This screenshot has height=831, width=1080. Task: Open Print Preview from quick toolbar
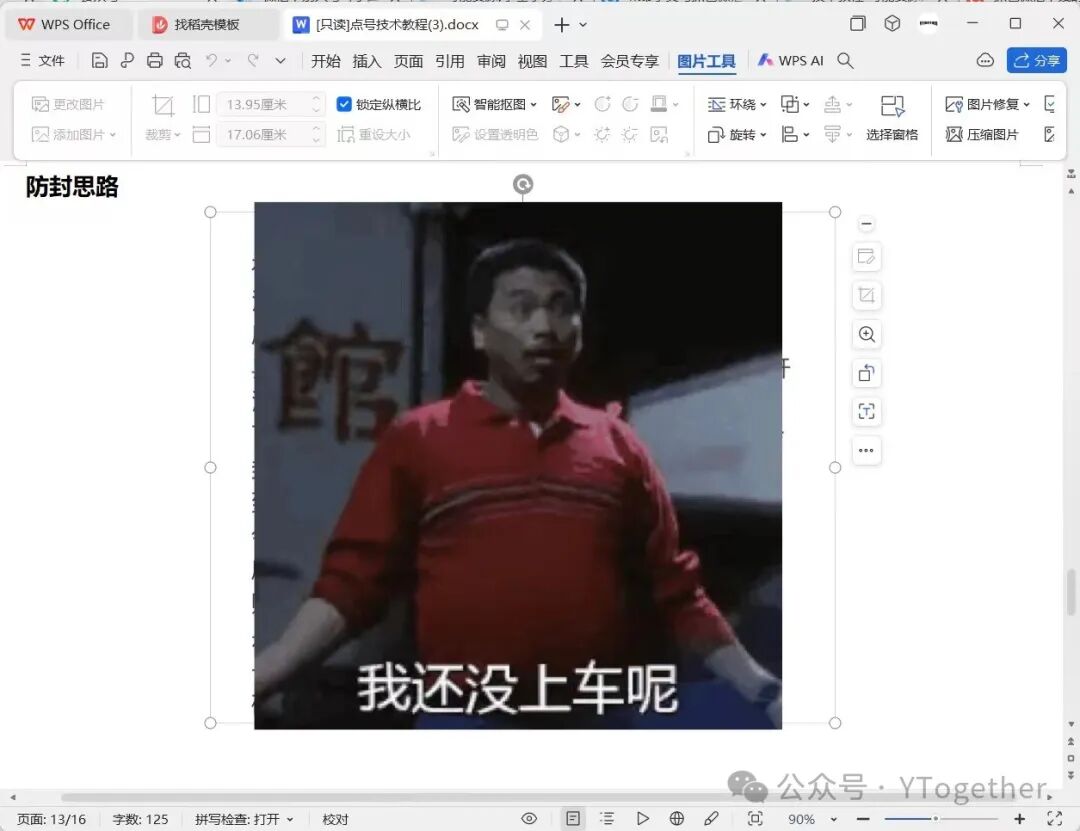(183, 61)
